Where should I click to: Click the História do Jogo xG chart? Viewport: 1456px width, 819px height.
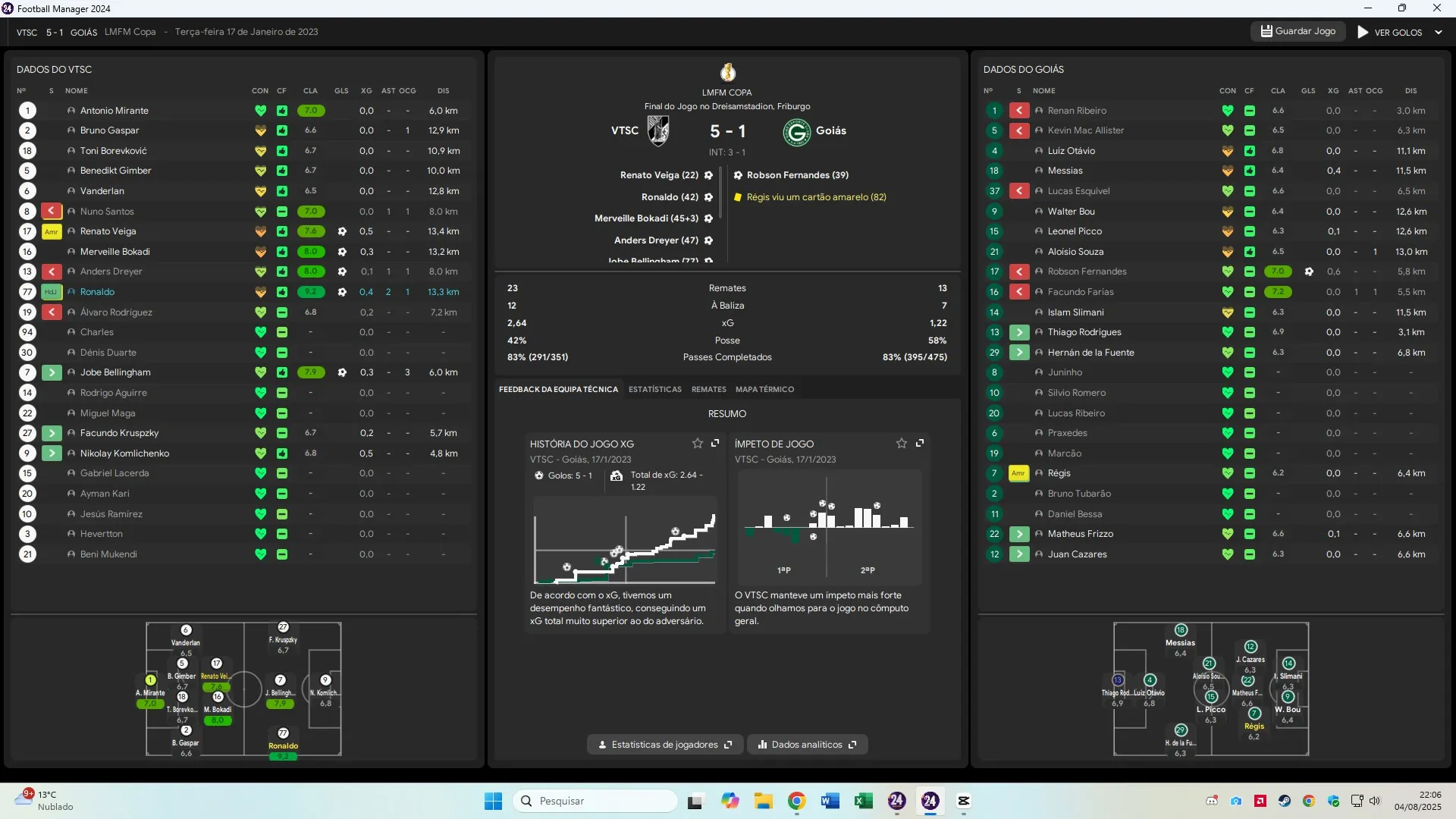point(625,541)
